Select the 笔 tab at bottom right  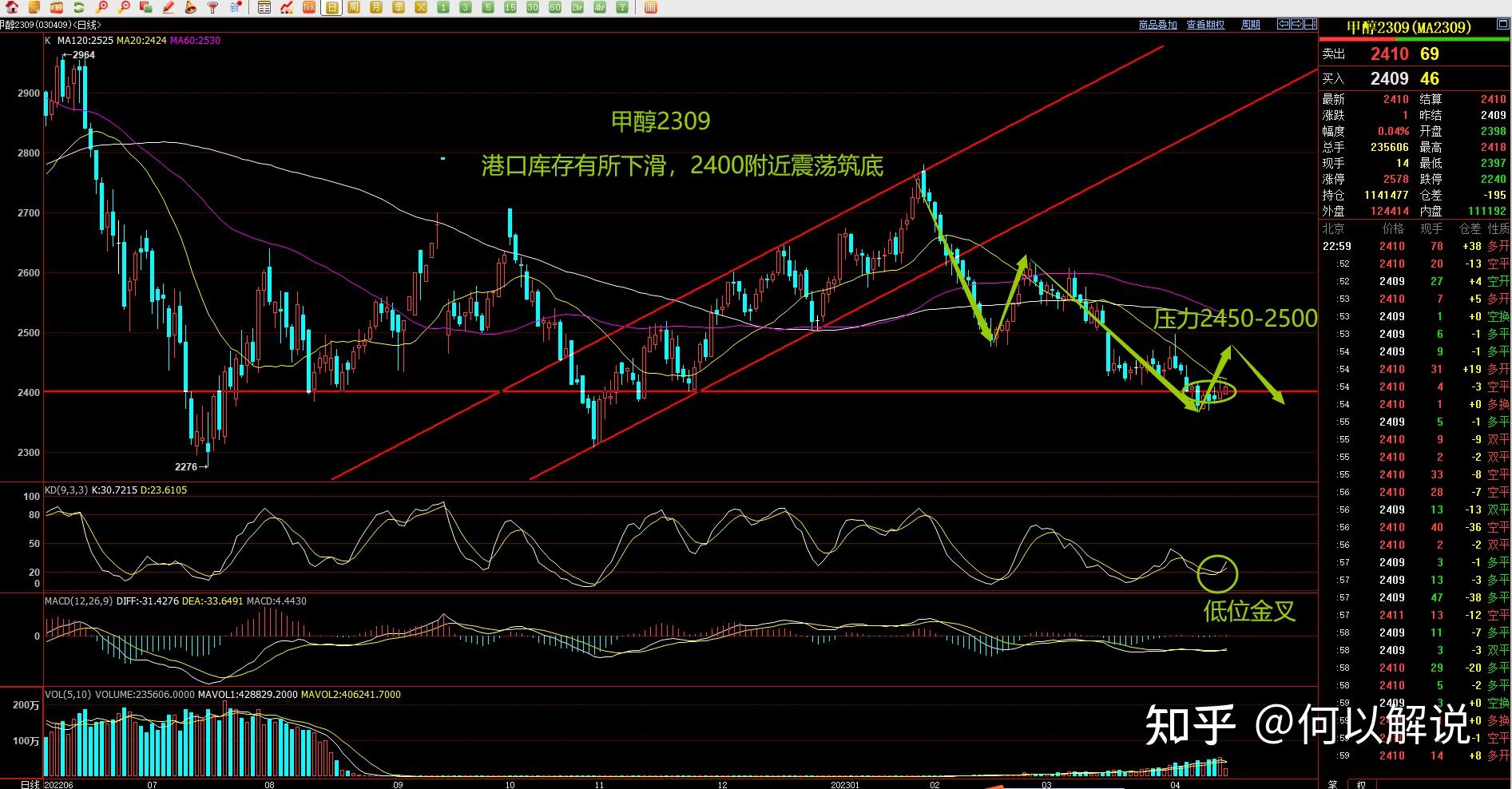[x=1332, y=783]
